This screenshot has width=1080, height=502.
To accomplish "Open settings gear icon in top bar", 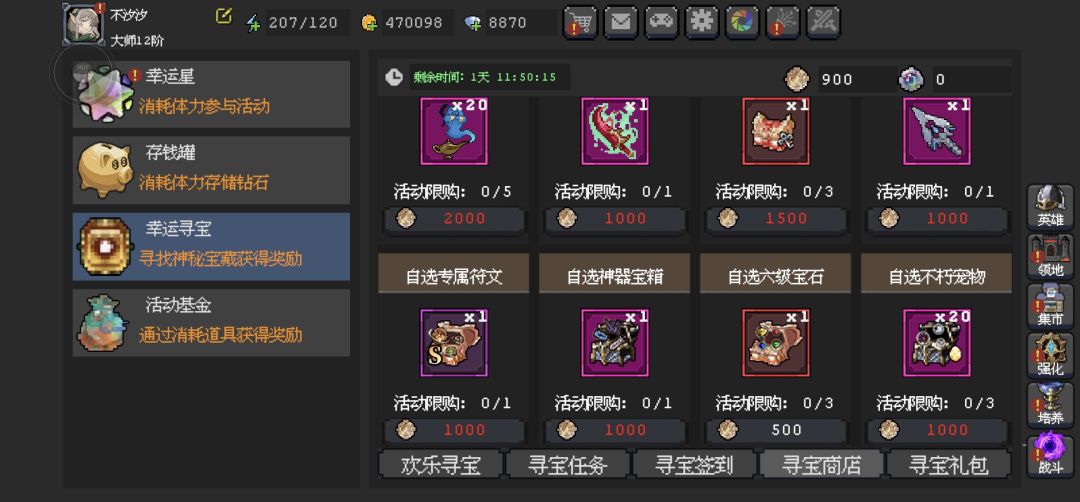I will [702, 22].
